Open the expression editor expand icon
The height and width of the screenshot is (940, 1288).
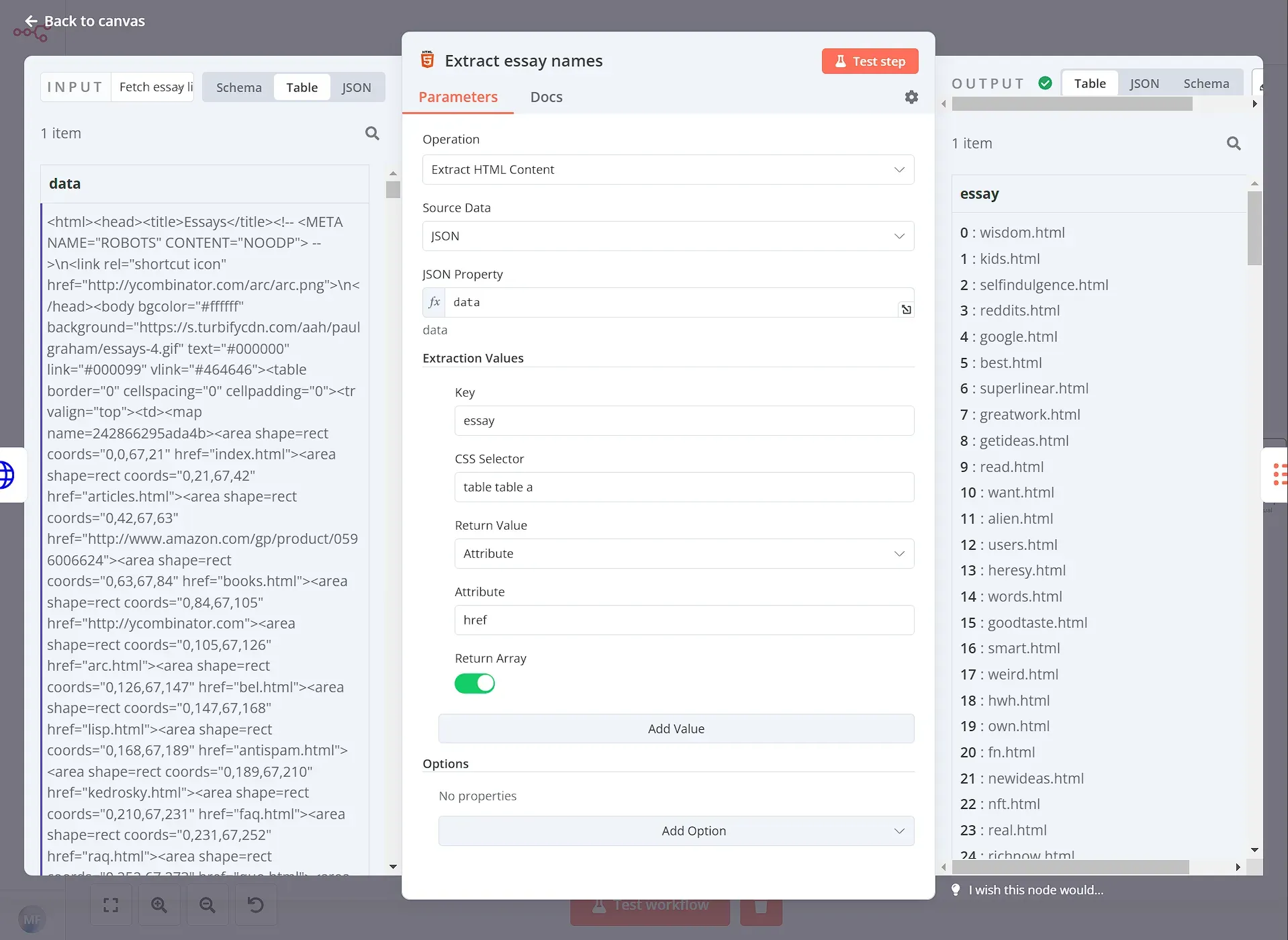click(x=906, y=309)
